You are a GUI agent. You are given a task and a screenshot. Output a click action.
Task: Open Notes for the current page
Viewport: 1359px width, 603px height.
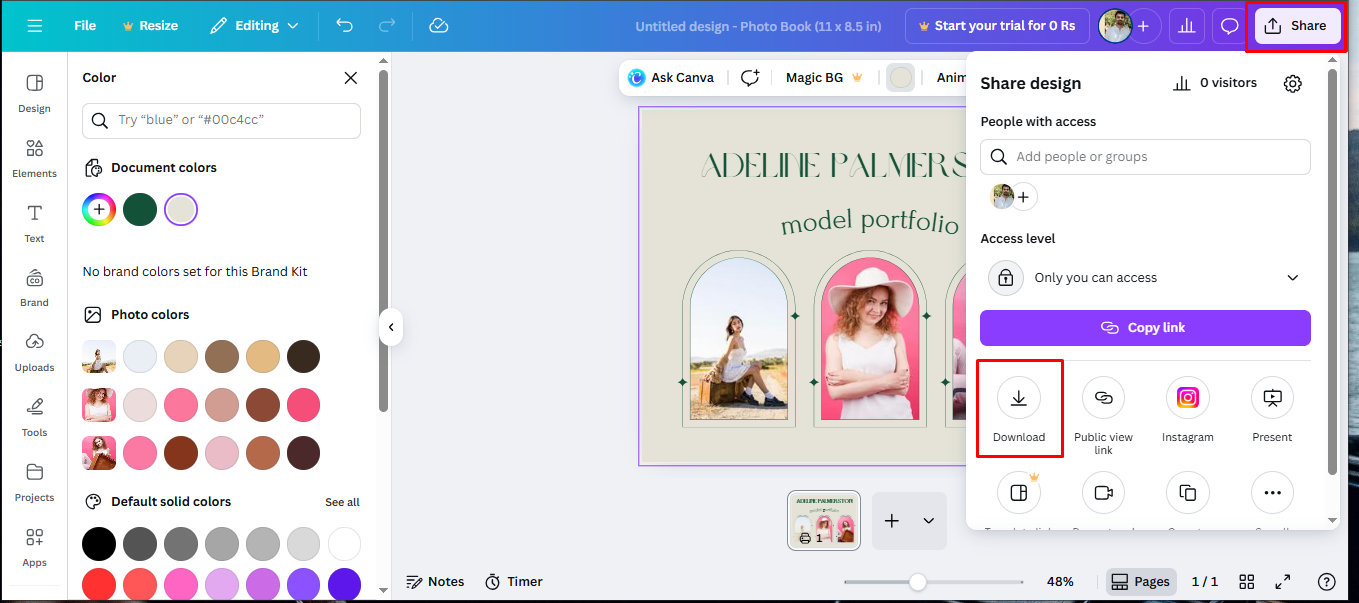point(435,581)
